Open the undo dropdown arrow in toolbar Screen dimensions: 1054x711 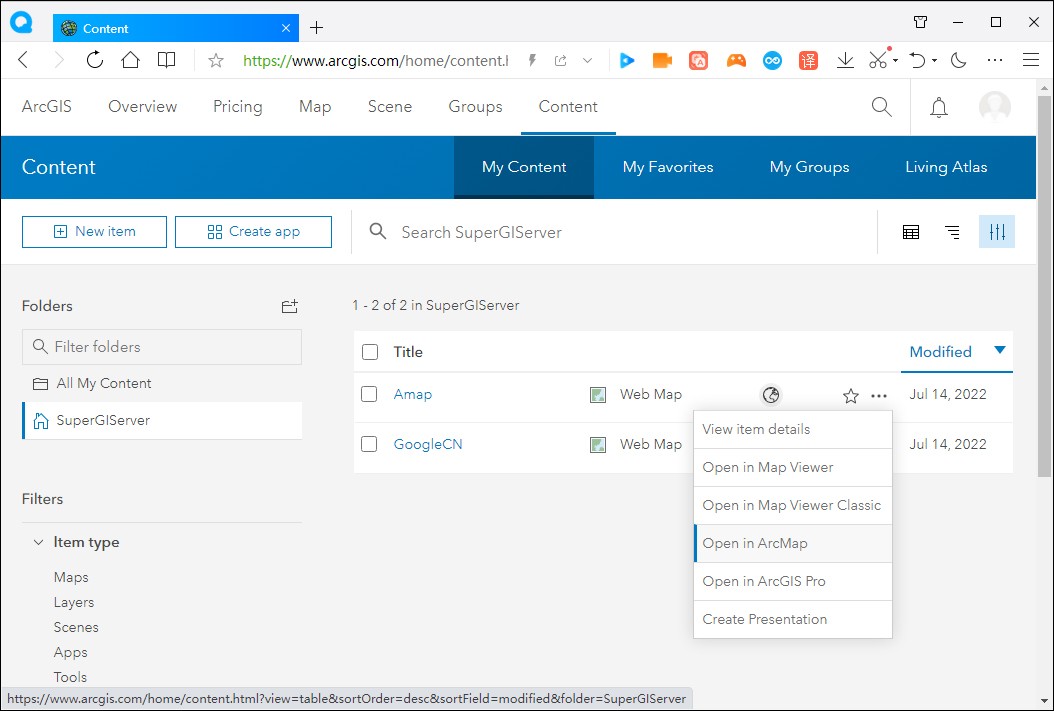(934, 60)
